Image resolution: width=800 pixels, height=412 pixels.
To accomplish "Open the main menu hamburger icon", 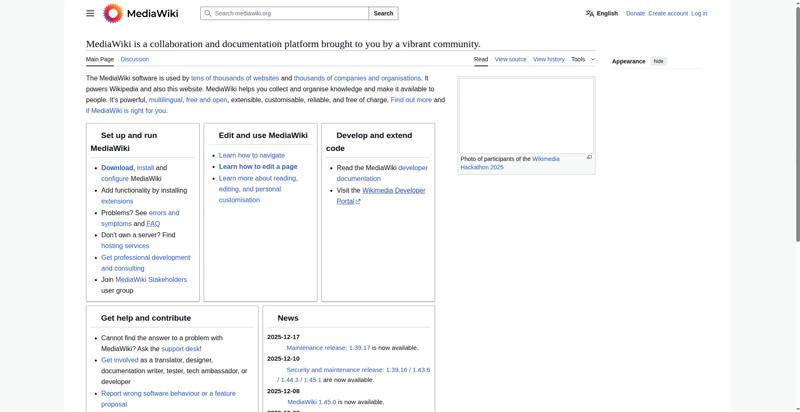I will click(90, 13).
